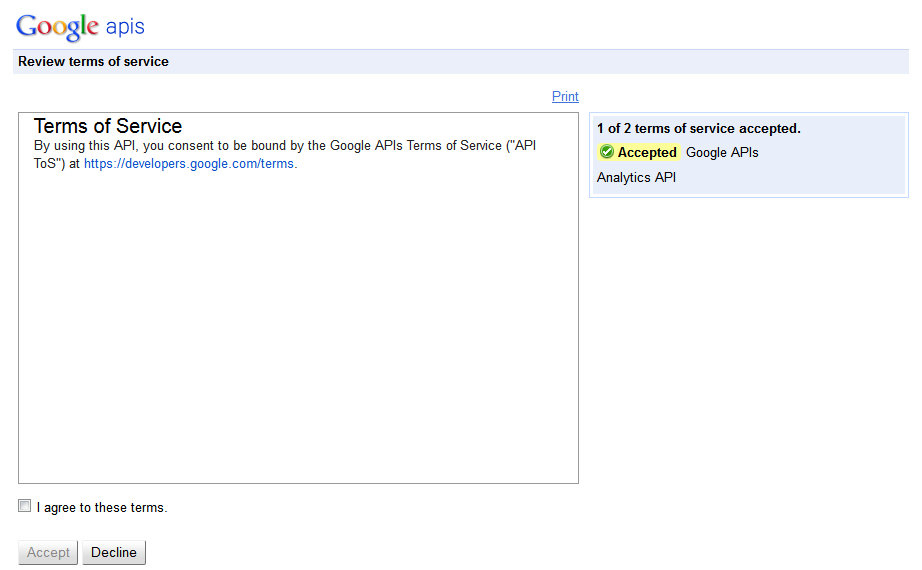Click the Google logo
This screenshot has width=922, height=570.
point(57,27)
